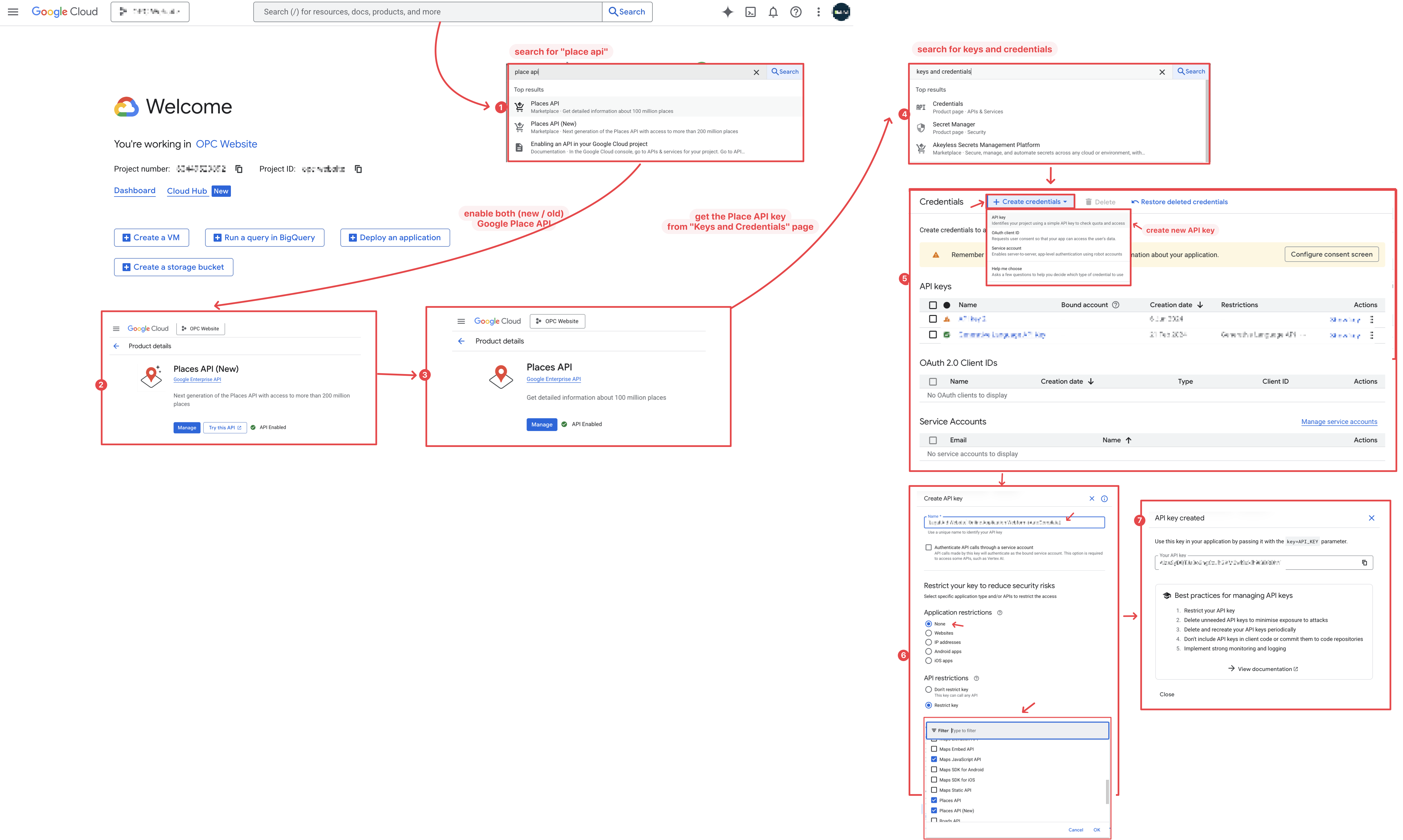Open the notifications bell
This screenshot has width=1403, height=840.
pyautogui.click(x=773, y=12)
